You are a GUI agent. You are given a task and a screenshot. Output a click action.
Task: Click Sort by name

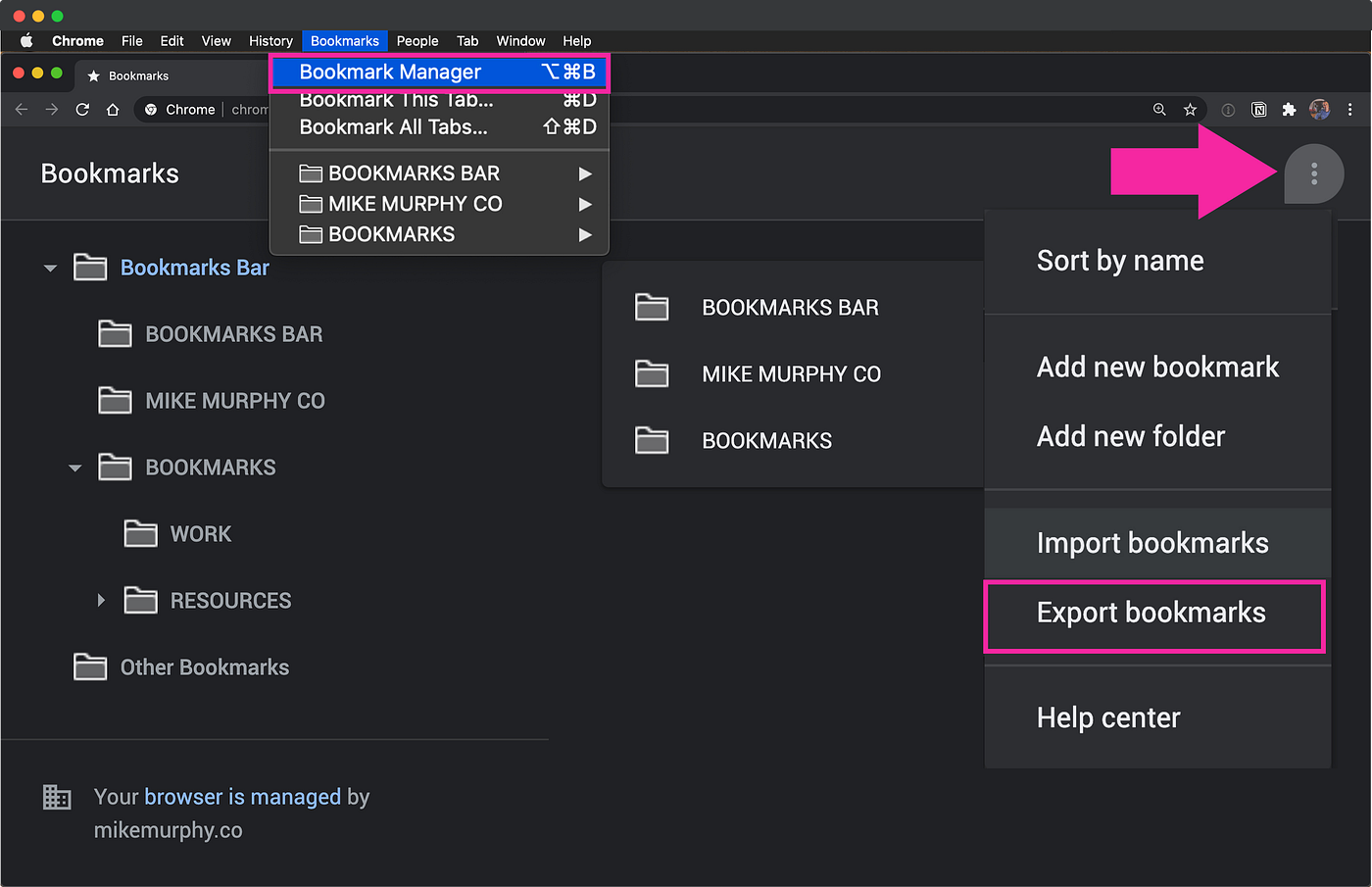click(x=1119, y=261)
